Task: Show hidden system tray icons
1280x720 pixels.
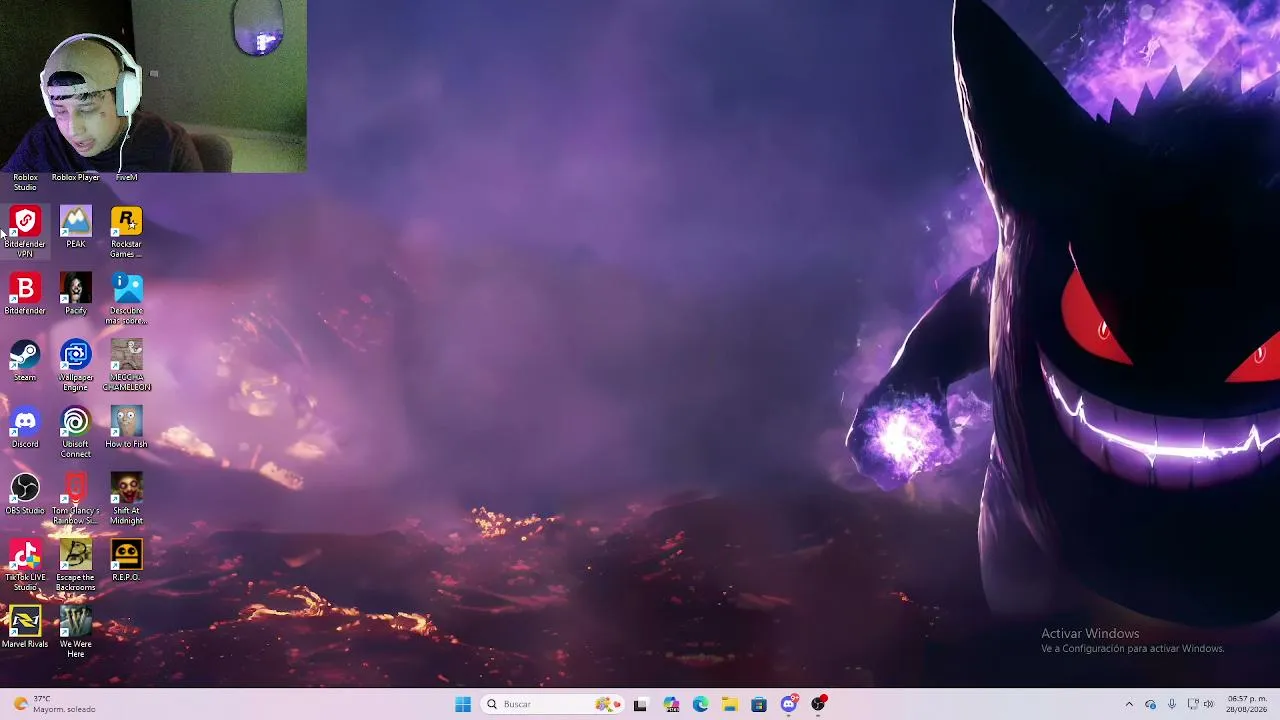Action: pyautogui.click(x=1129, y=704)
